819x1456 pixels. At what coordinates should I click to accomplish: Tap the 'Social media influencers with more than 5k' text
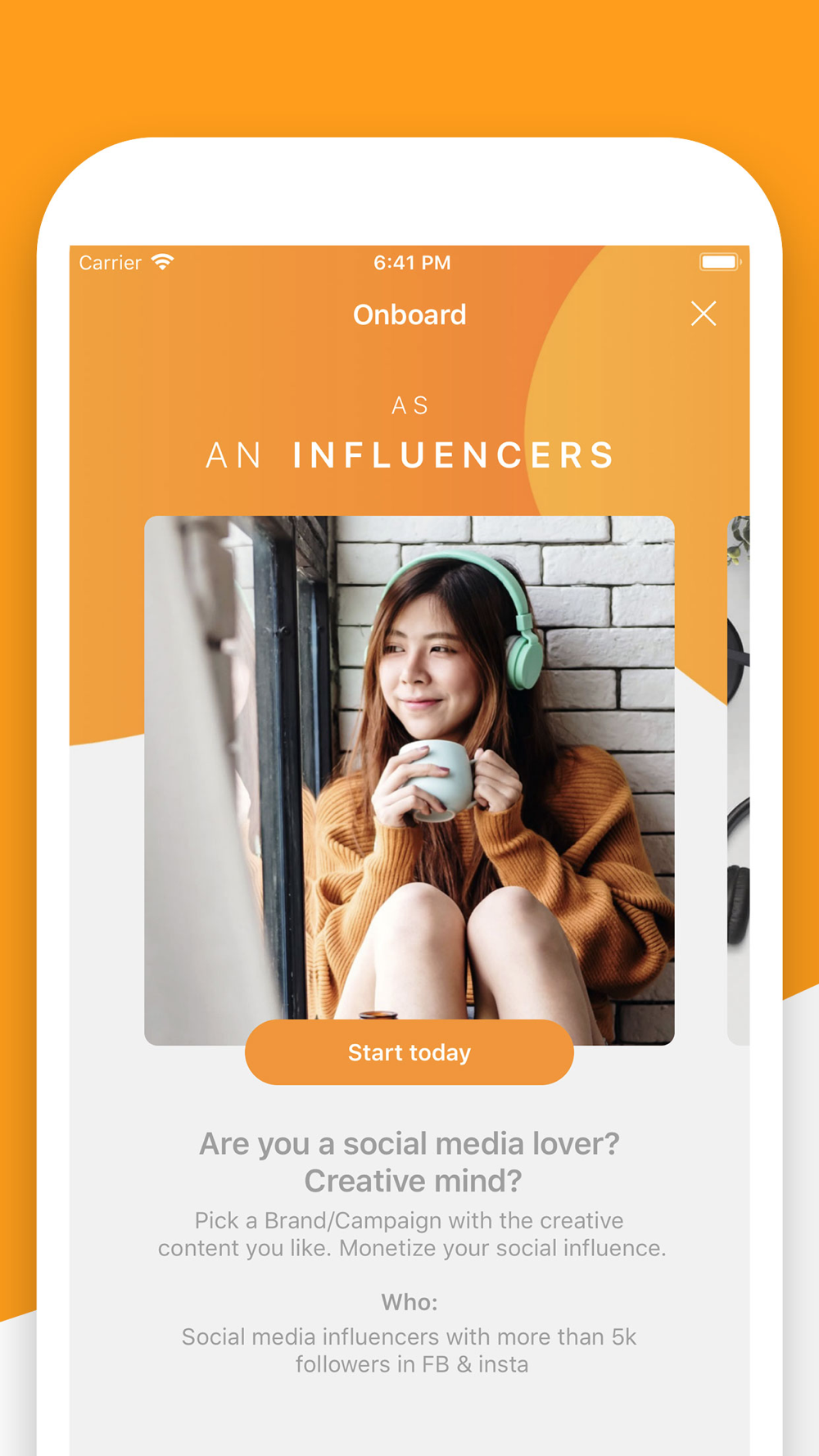409,1336
